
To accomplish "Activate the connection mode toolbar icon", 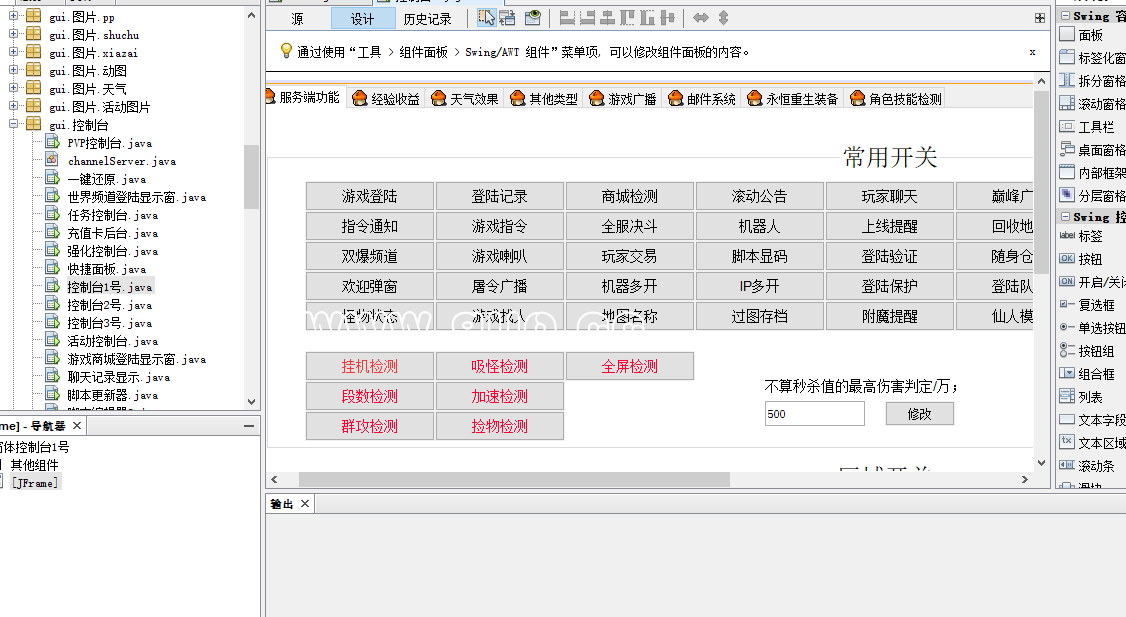I will [508, 18].
